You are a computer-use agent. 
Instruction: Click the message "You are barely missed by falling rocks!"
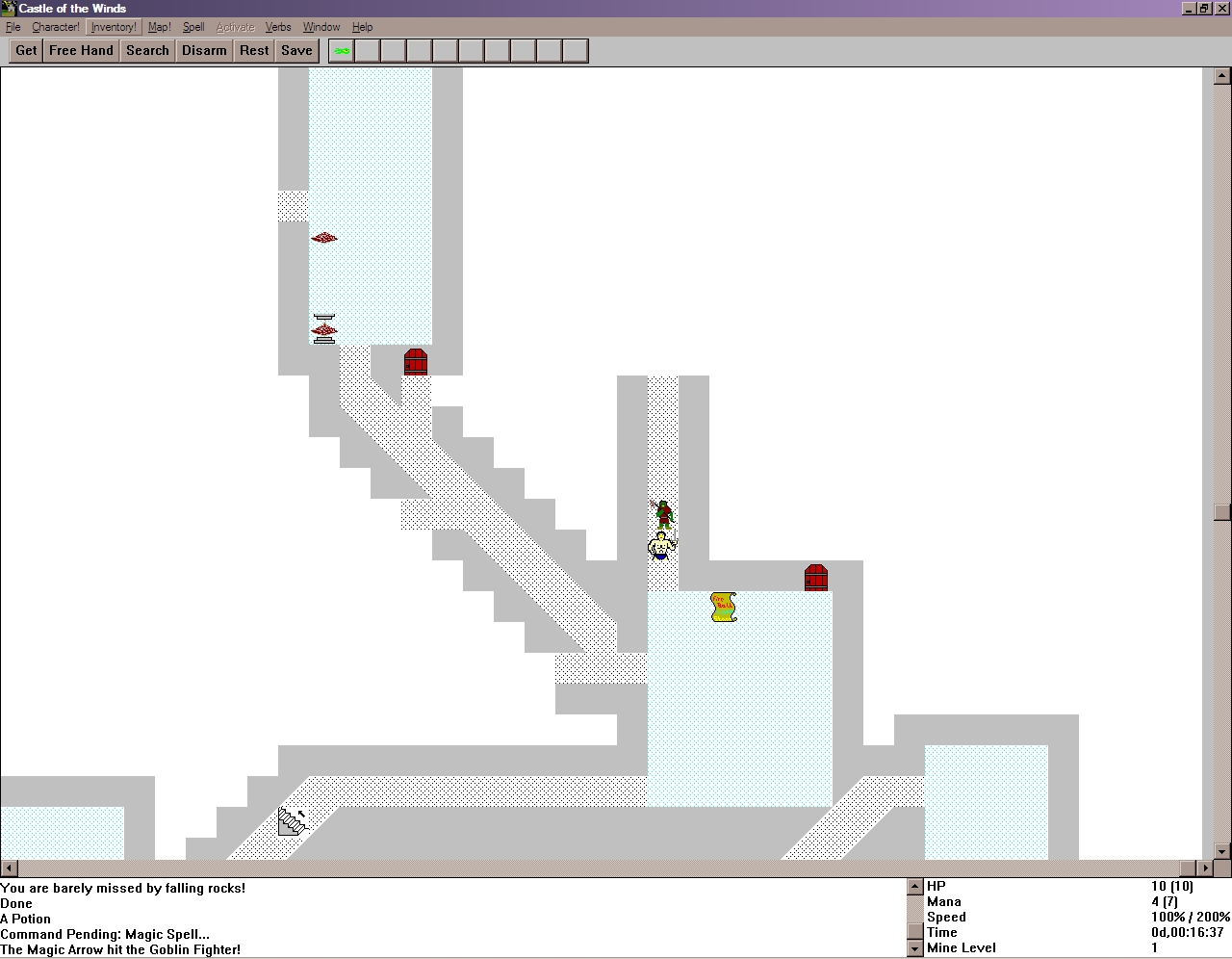(x=123, y=888)
